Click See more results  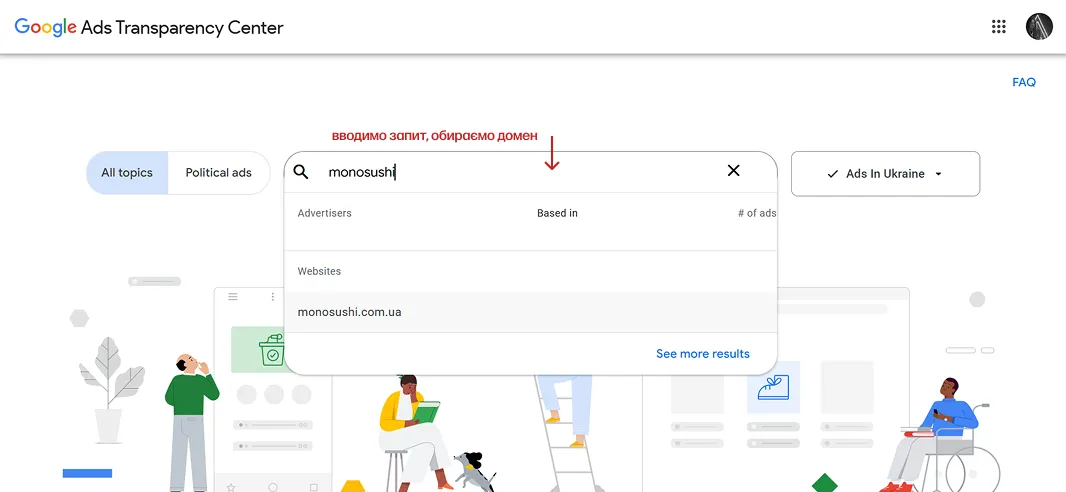702,353
